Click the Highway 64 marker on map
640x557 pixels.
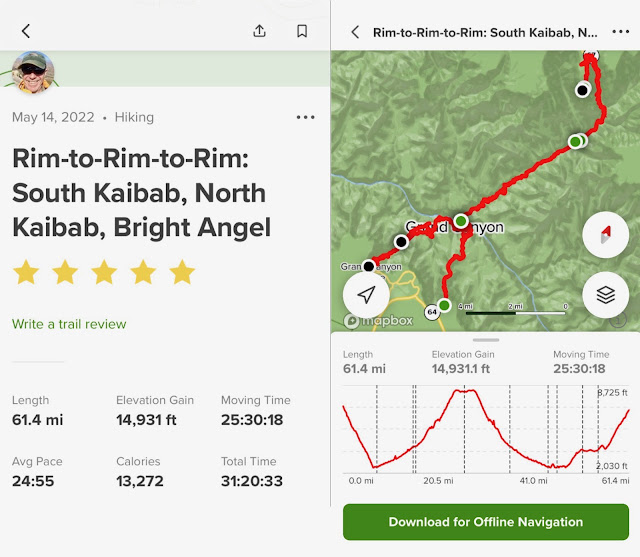(431, 311)
